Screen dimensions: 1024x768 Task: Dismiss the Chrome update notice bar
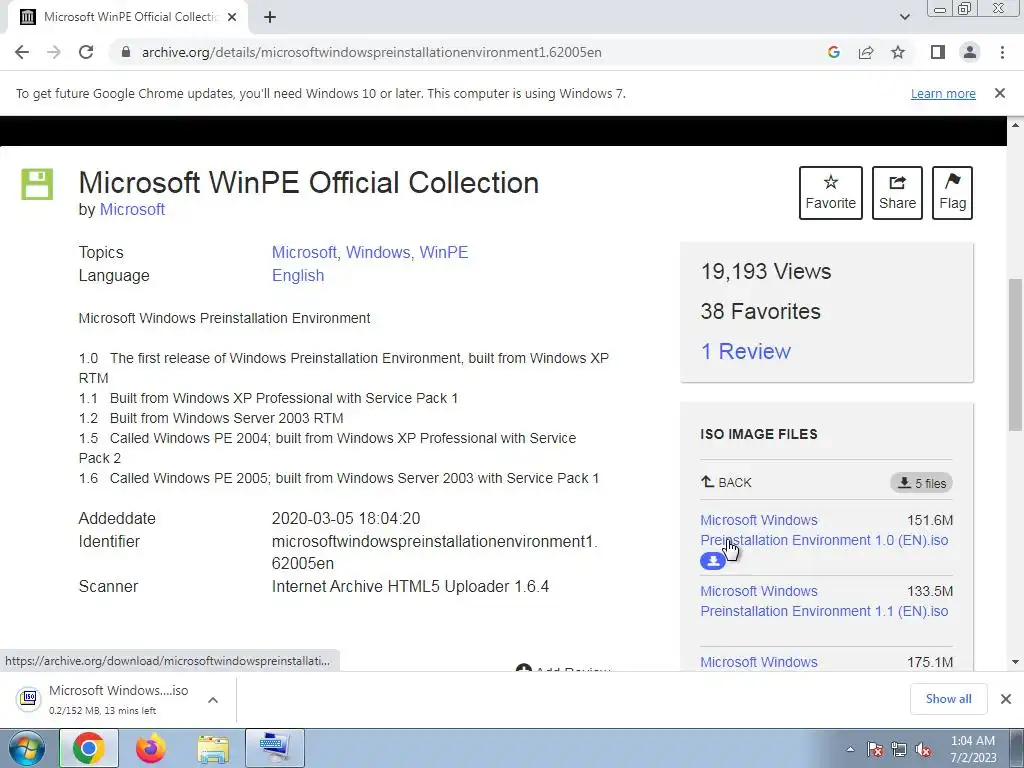[x=1000, y=93]
